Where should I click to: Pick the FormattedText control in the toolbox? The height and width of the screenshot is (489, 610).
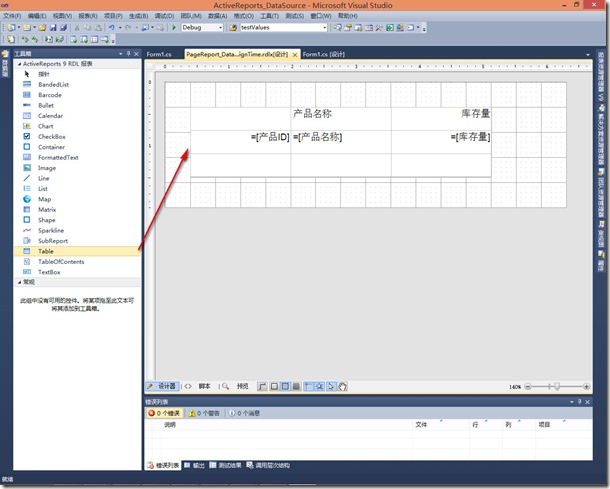[x=77, y=158]
